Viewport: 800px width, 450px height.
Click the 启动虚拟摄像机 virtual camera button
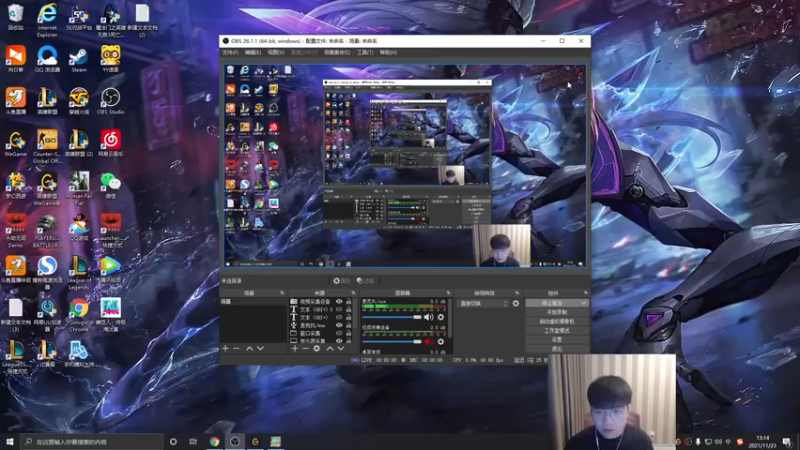tap(557, 321)
